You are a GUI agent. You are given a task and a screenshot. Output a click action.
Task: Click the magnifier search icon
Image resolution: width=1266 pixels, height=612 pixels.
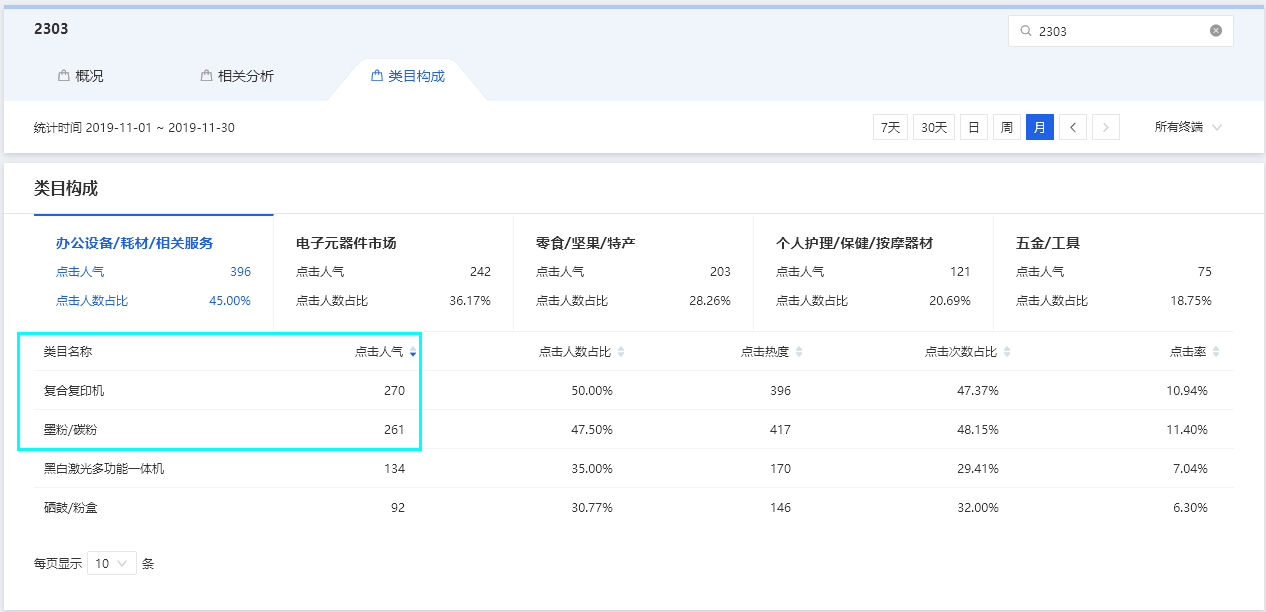(1025, 31)
